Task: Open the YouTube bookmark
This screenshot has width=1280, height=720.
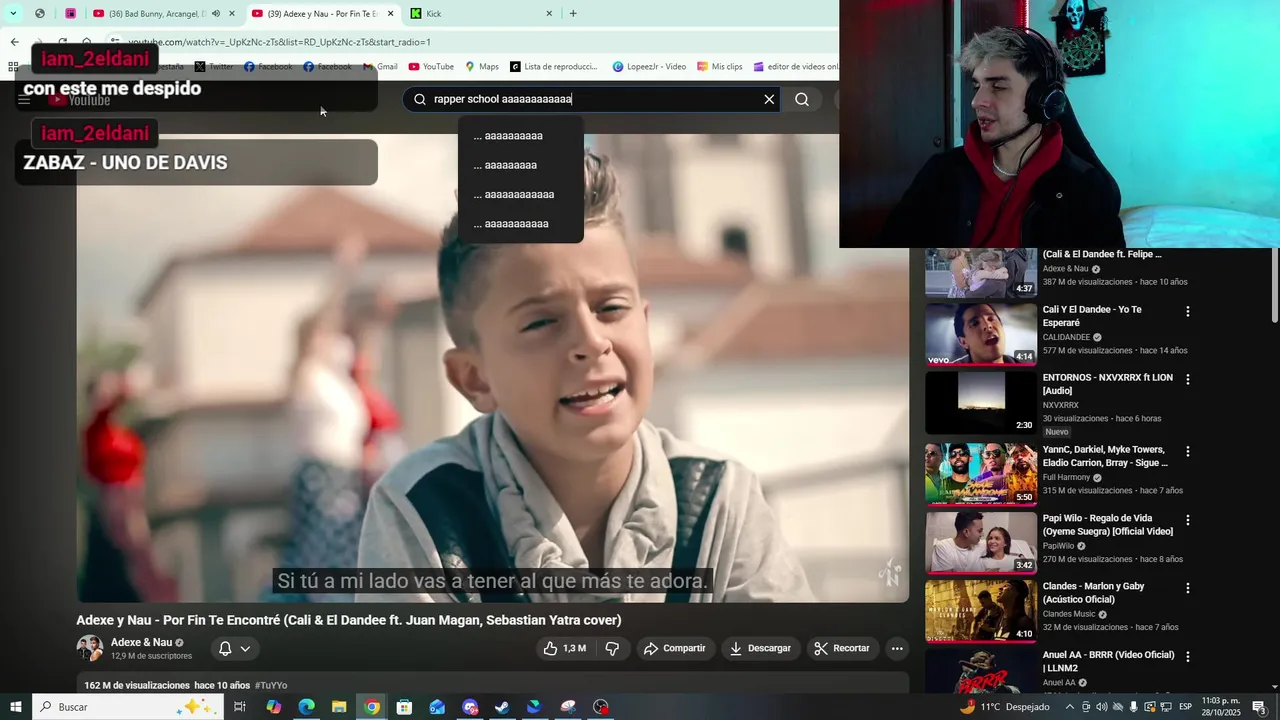Action: coord(431,67)
